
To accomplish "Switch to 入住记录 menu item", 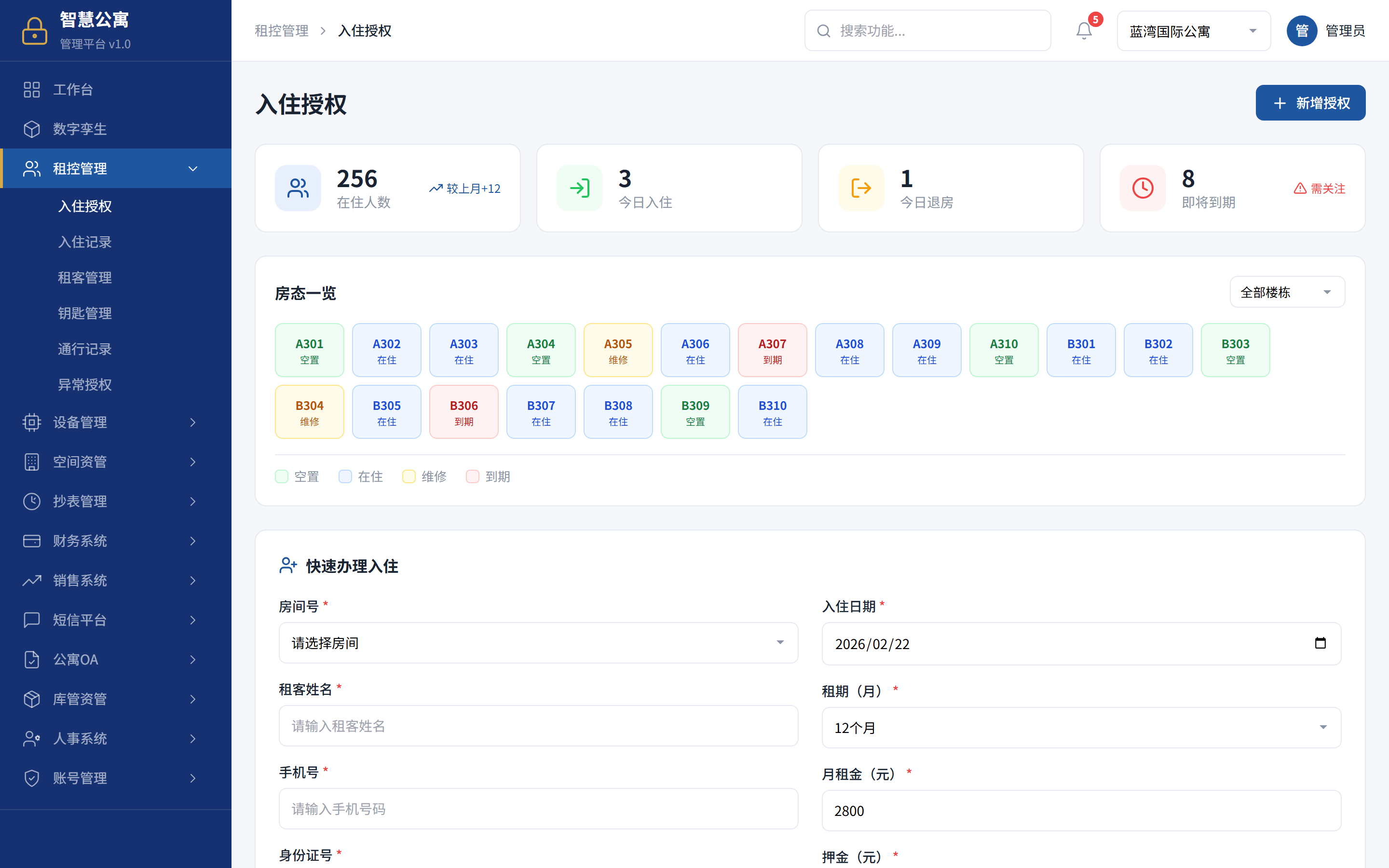I will pyautogui.click(x=84, y=242).
